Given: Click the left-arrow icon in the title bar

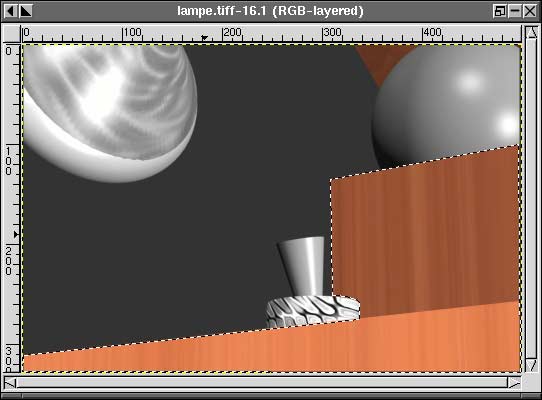Looking at the screenshot, I should (x=10, y=11).
